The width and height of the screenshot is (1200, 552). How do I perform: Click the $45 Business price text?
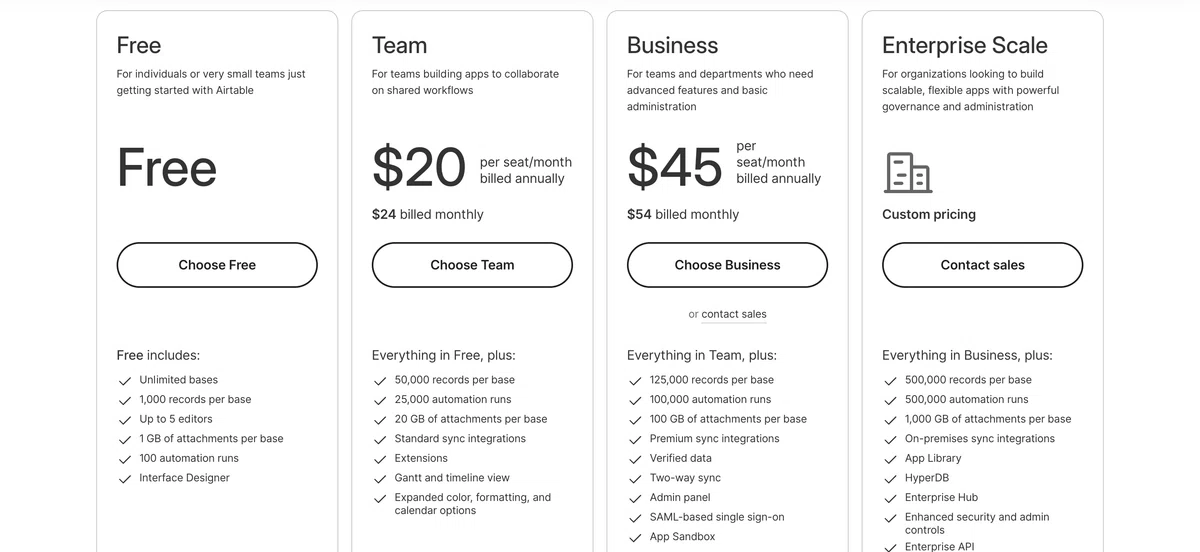(675, 167)
